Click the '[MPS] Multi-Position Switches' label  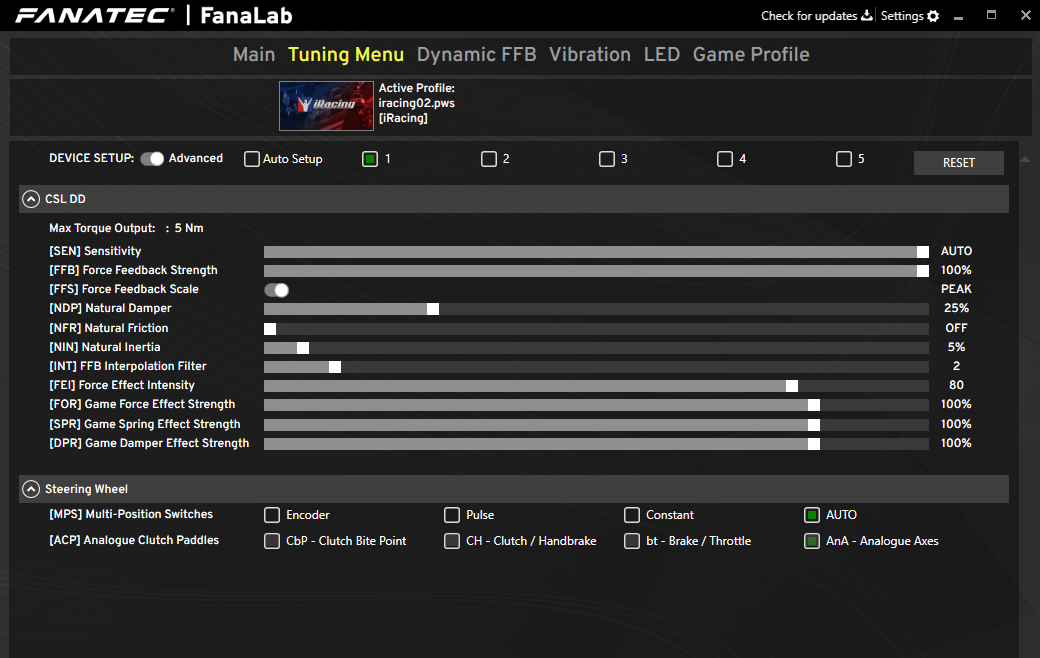(x=131, y=514)
